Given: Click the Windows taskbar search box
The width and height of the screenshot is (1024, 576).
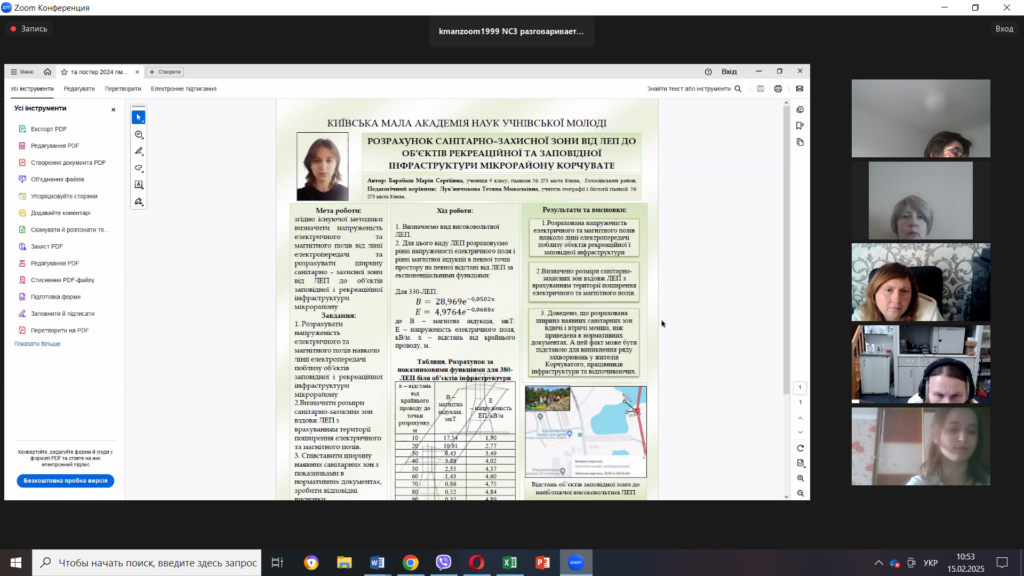Looking at the screenshot, I should [146, 562].
